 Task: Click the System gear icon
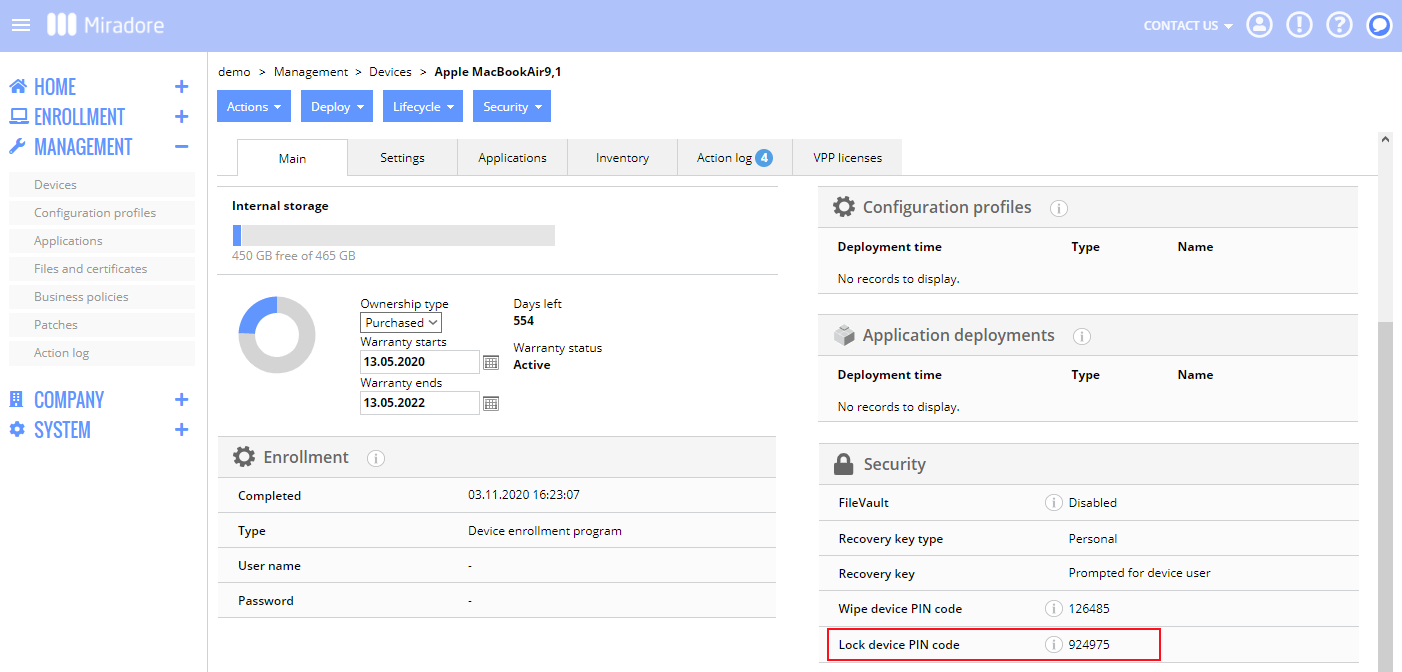17,430
